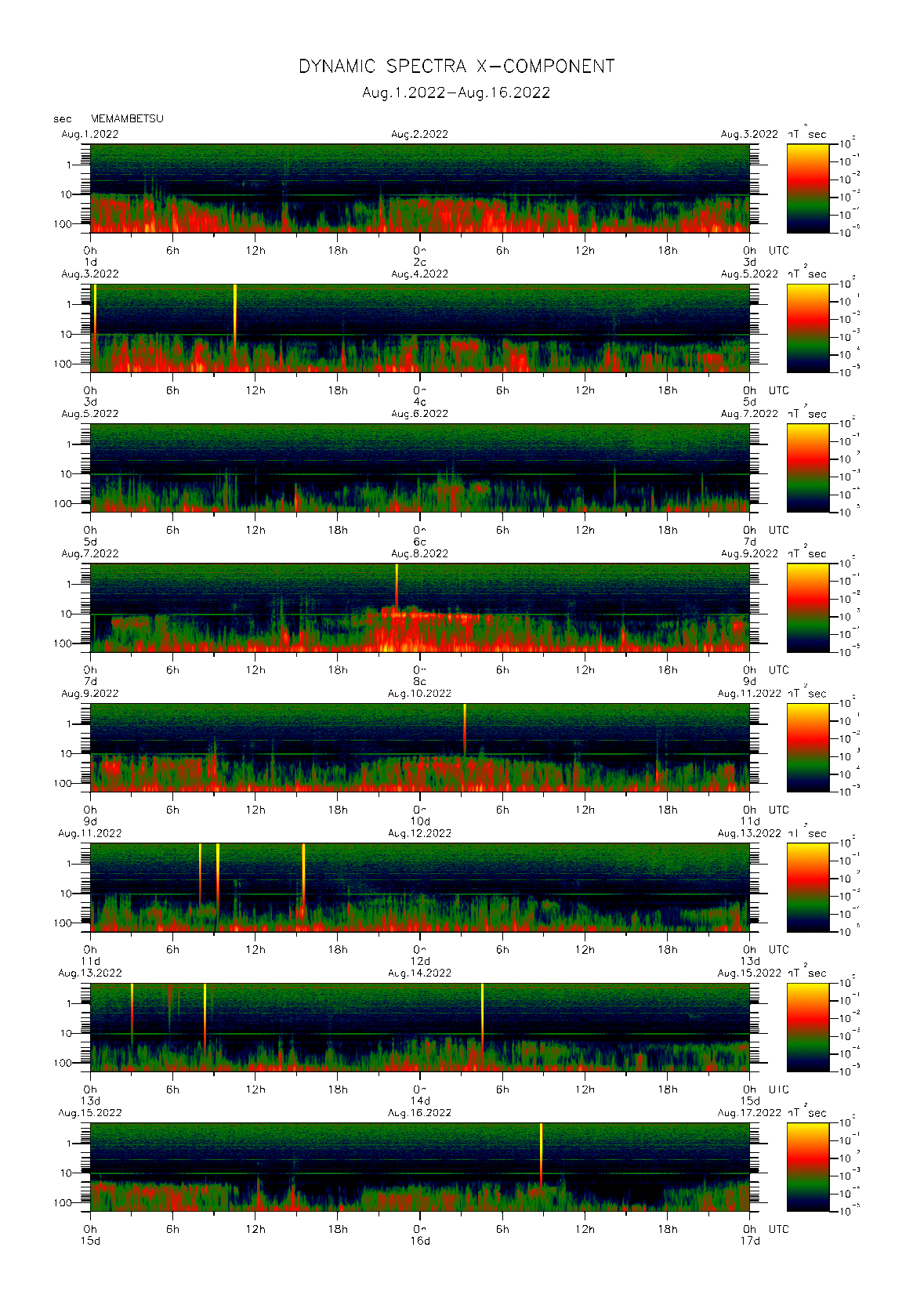Select the 1d day marker

coord(90,262)
